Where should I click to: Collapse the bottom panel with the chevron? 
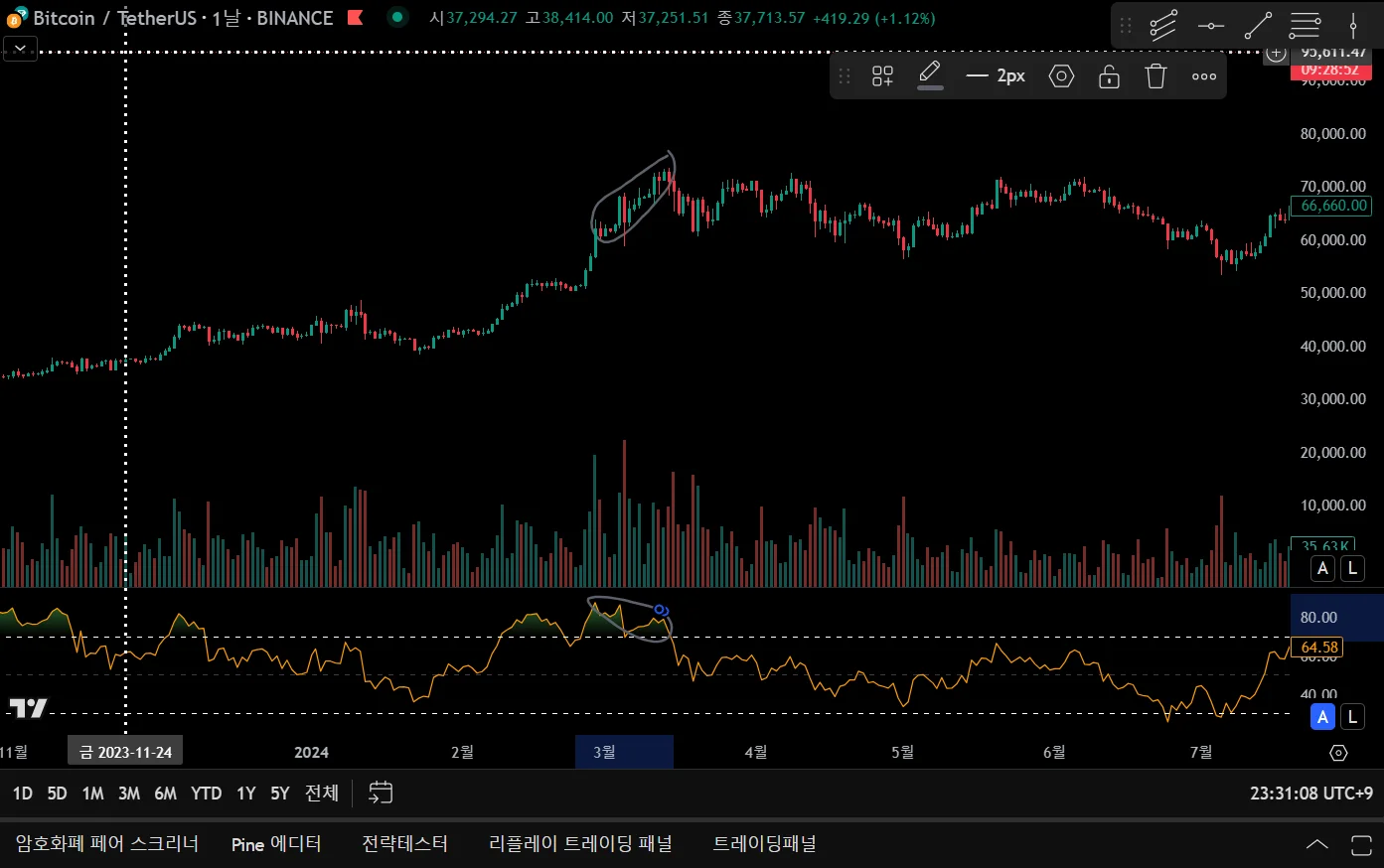coord(1316,845)
